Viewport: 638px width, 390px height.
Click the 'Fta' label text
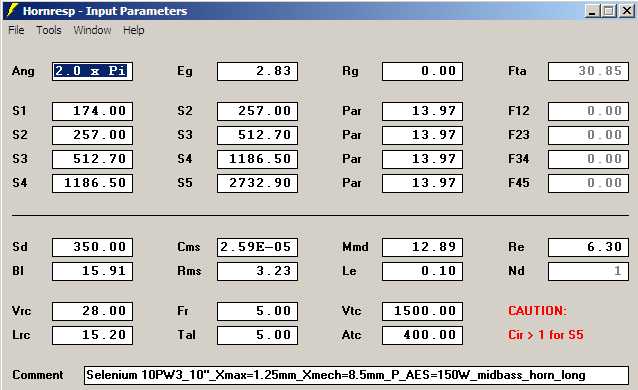[x=517, y=71]
